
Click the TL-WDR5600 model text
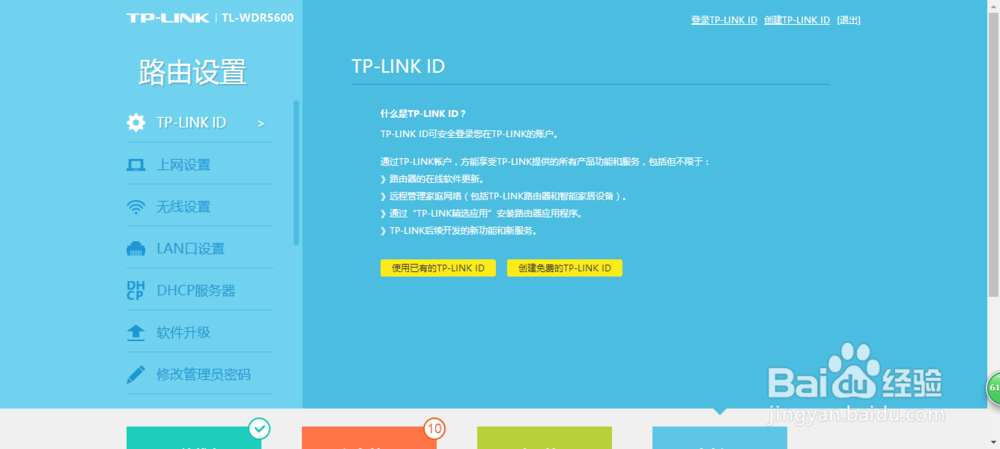tap(258, 18)
